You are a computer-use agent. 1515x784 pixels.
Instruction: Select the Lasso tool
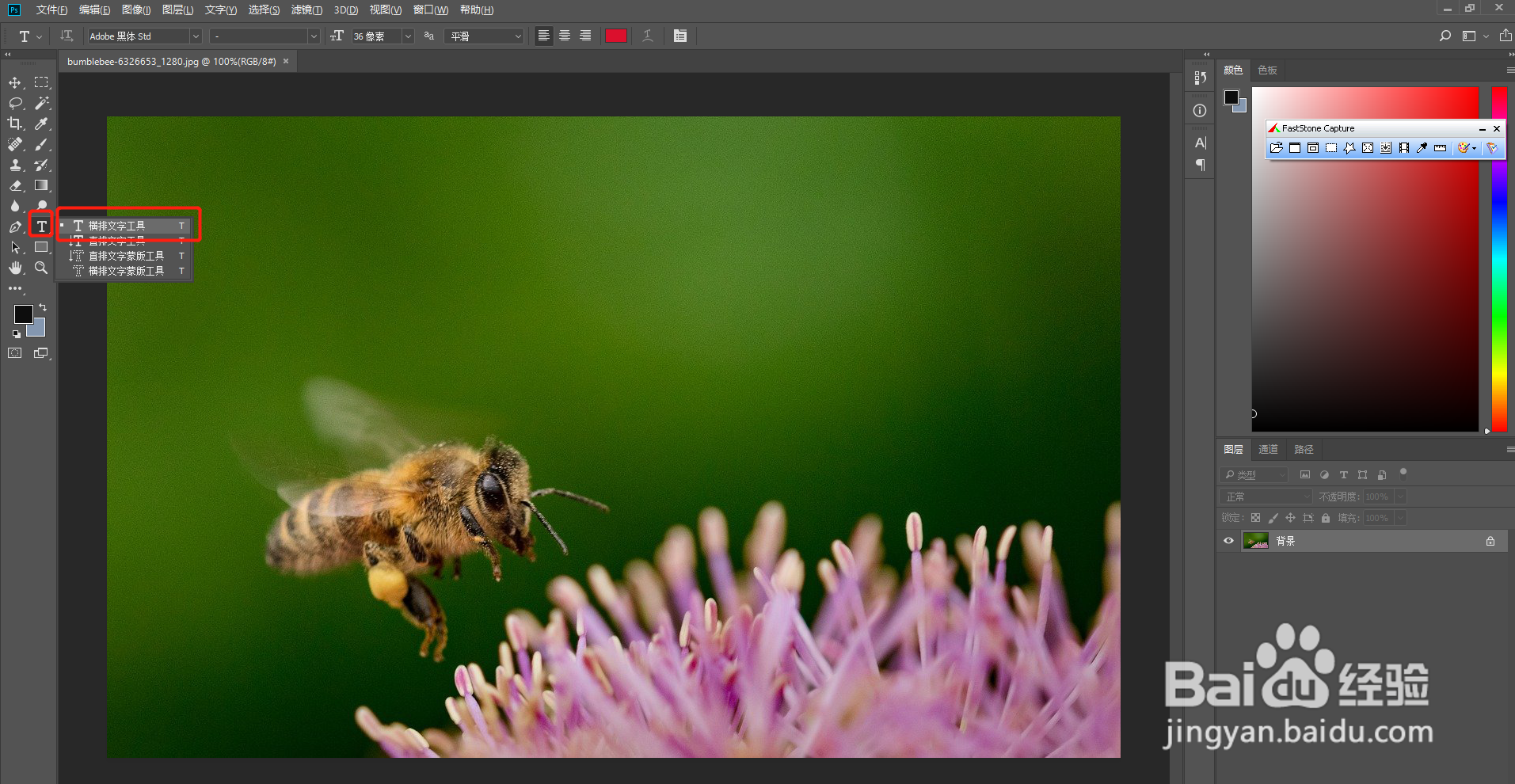coord(15,103)
